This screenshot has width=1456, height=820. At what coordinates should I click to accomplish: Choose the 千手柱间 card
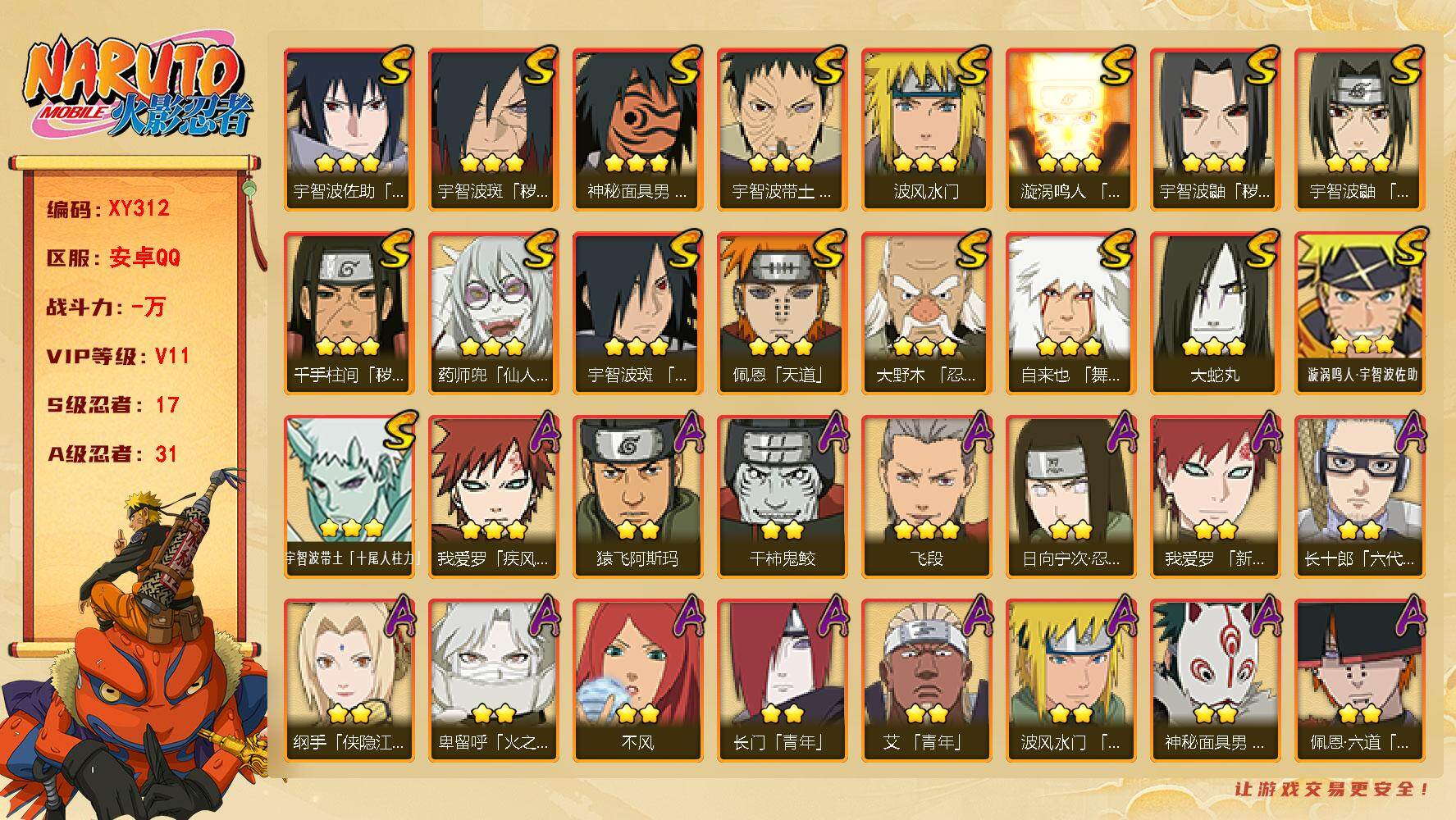pyautogui.click(x=349, y=312)
